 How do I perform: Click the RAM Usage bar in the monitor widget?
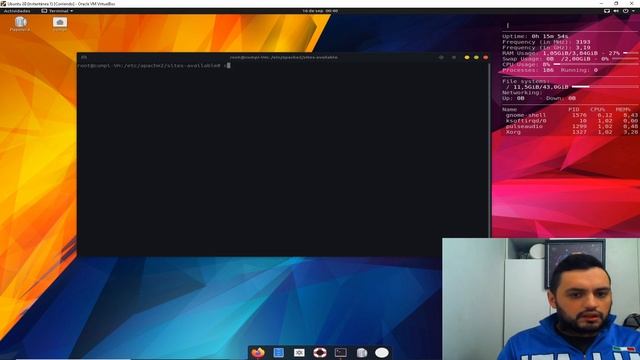631,53
